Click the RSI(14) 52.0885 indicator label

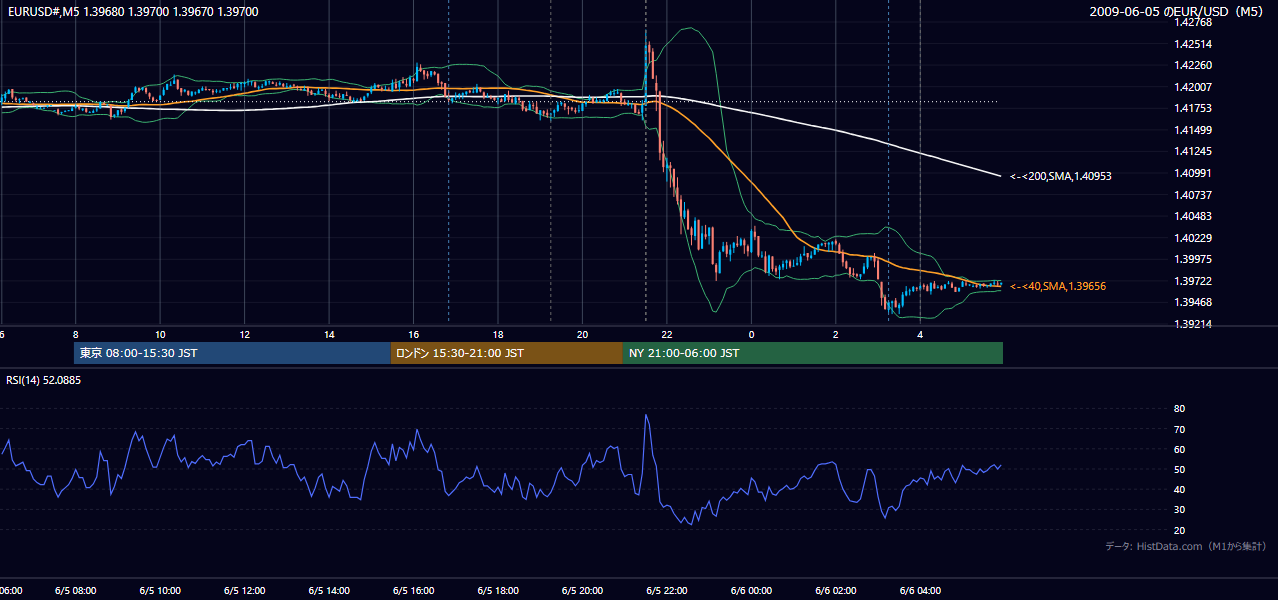[44, 380]
